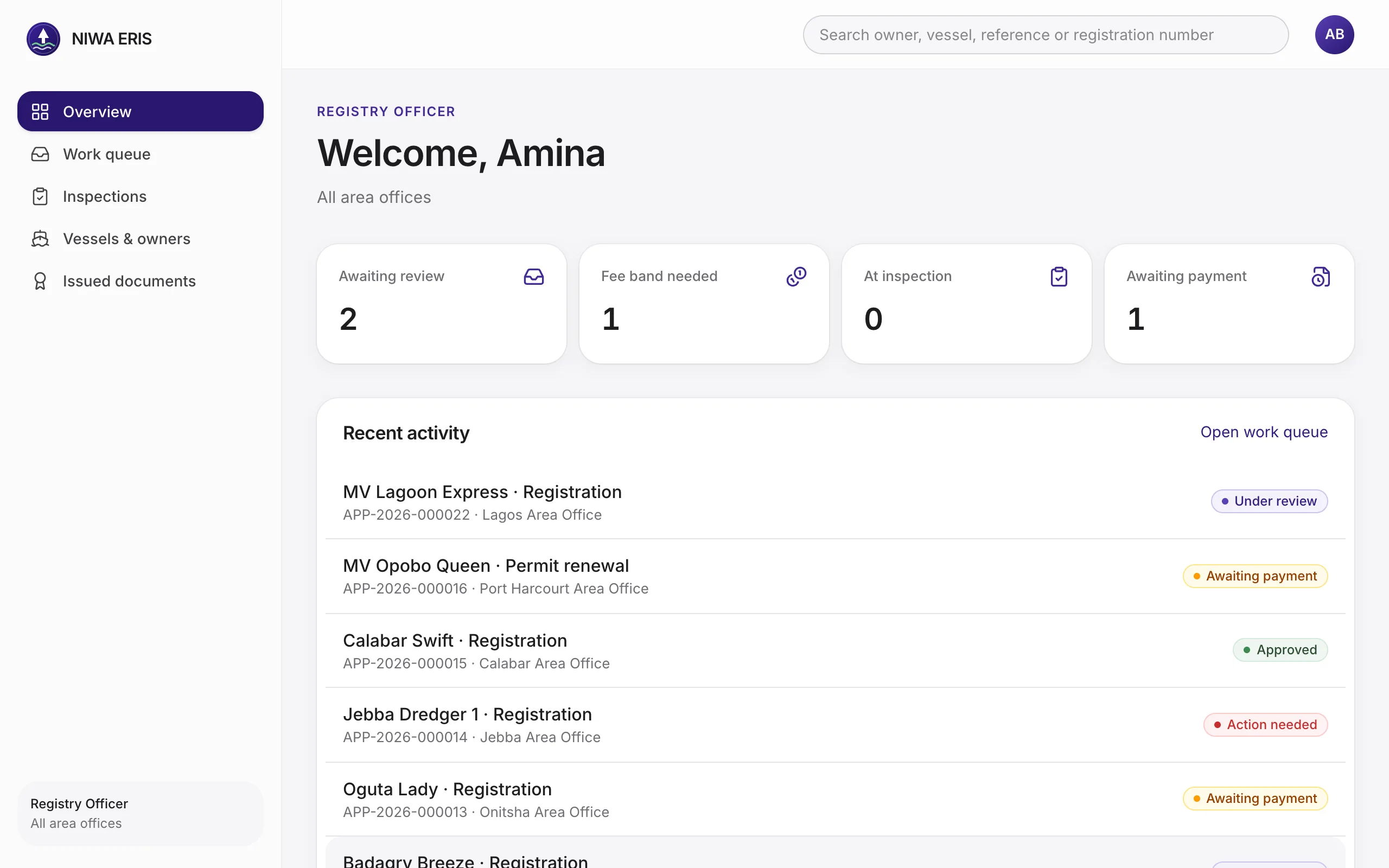Click the coins icon on Fee band card
The height and width of the screenshot is (868, 1389).
point(796,277)
